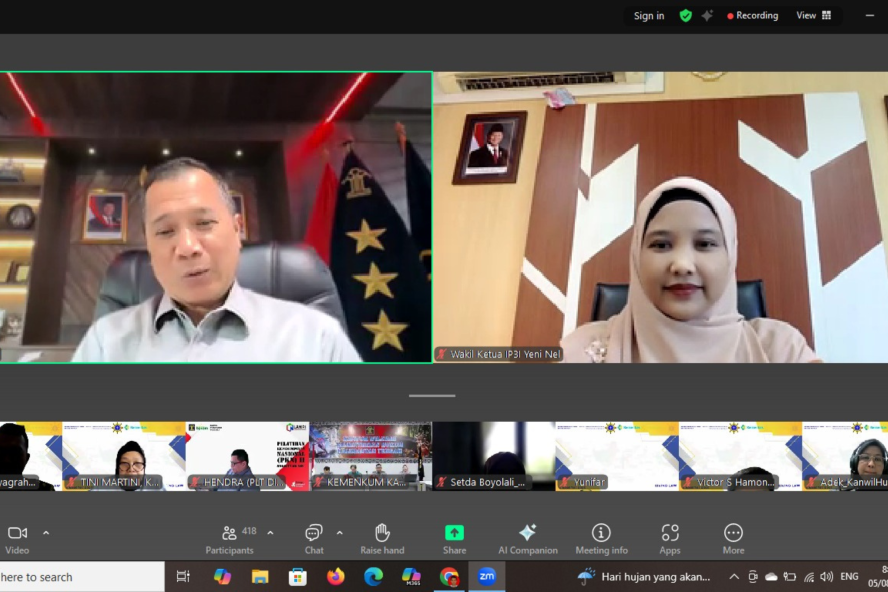
Task: Click the green encryption shield icon
Action: (685, 16)
